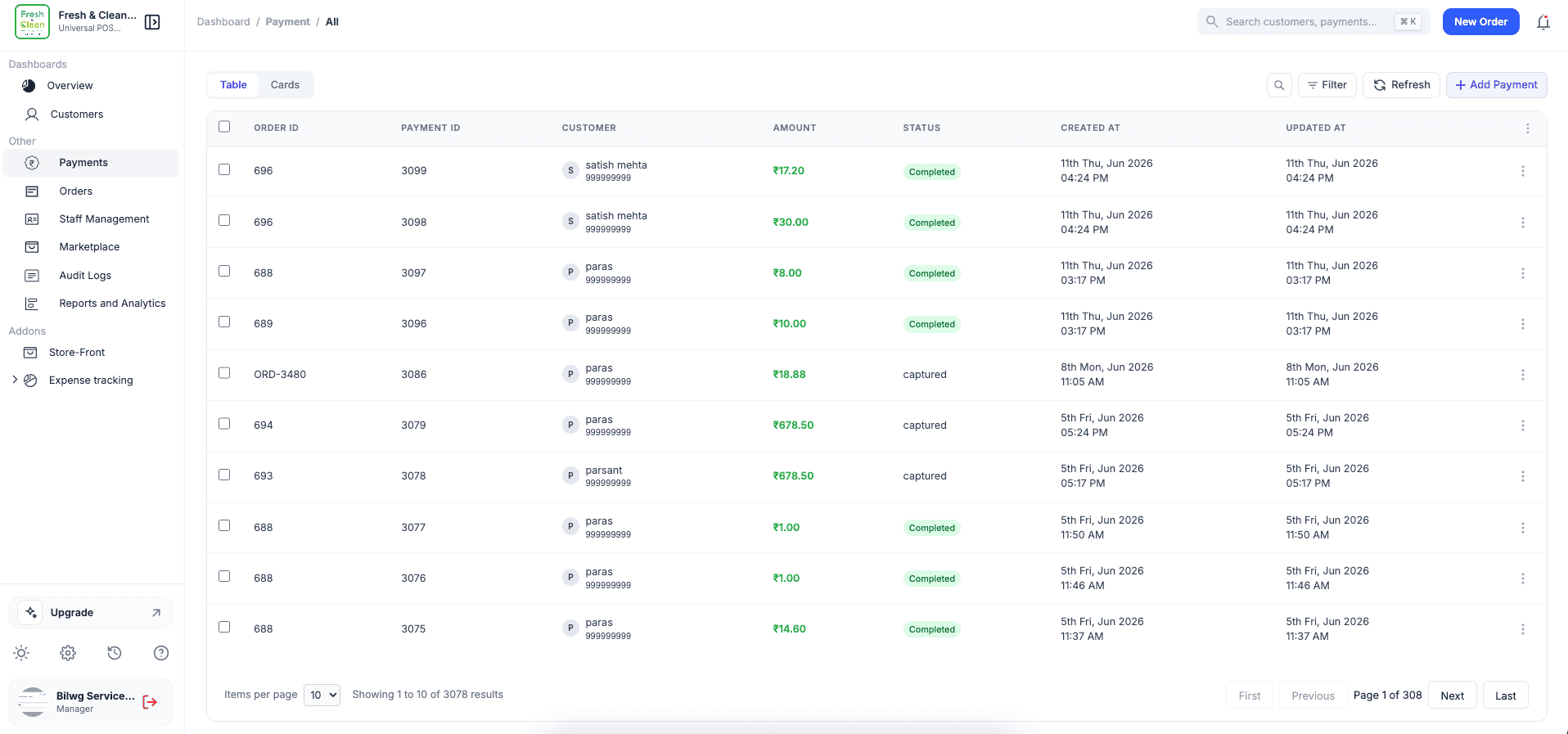Sort by AMOUNT column header
Screen dimensions: 1568x734
794,128
